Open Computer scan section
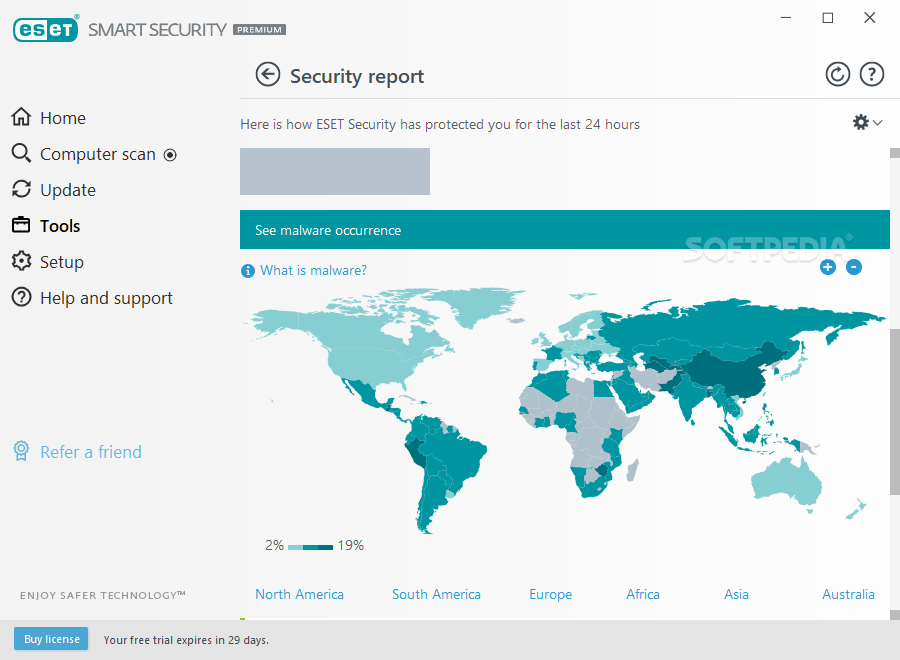900x660 pixels. point(98,154)
